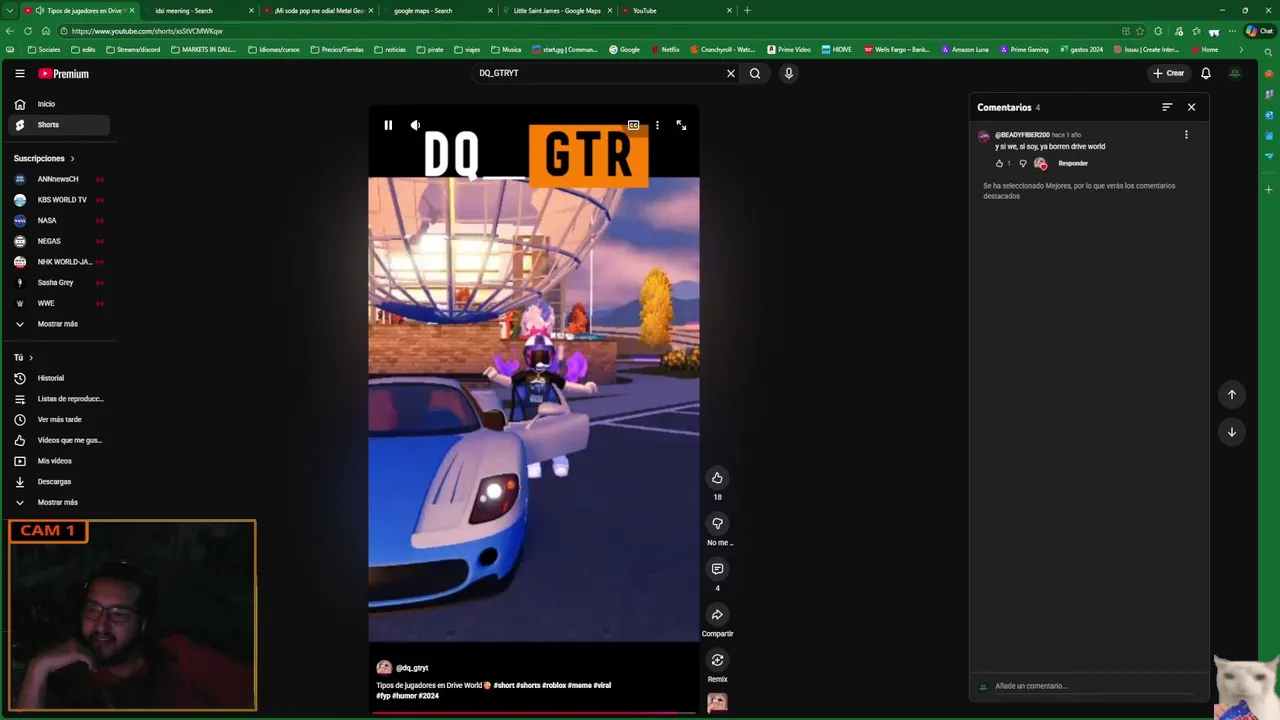Open the NASA subscription channel
The height and width of the screenshot is (720, 1280).
coord(59,220)
